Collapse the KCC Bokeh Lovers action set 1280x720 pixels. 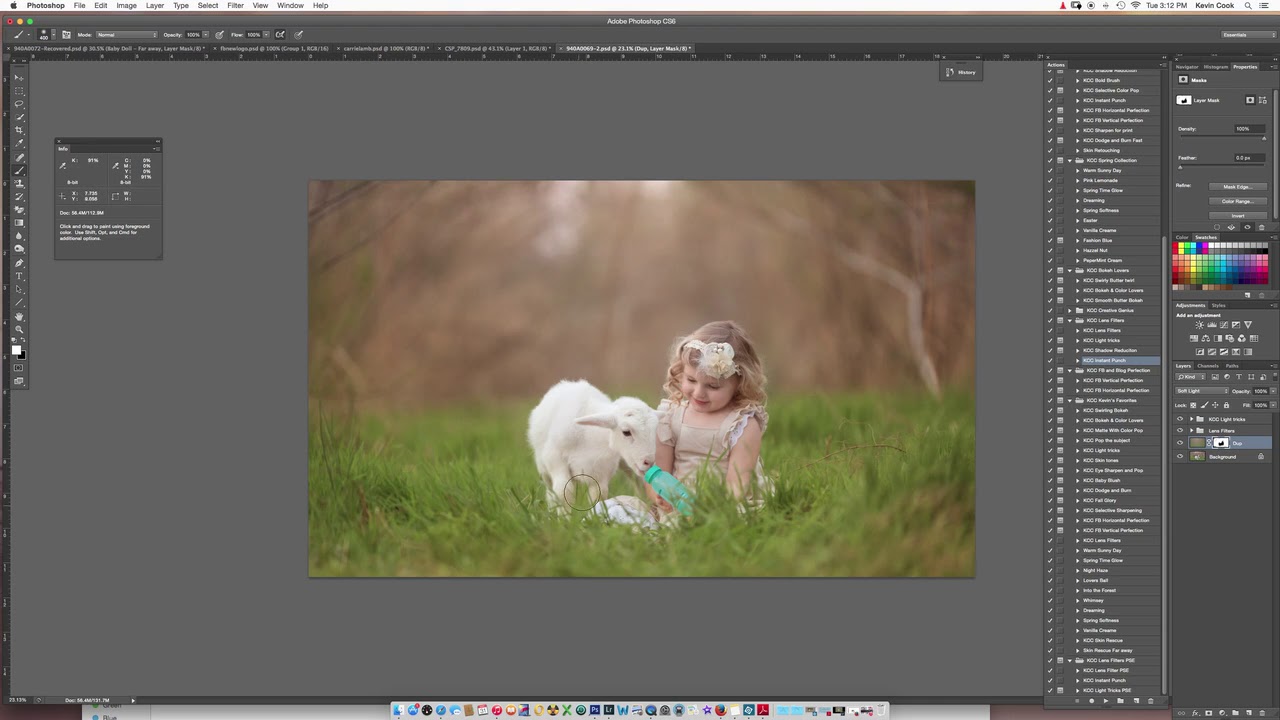click(1070, 270)
